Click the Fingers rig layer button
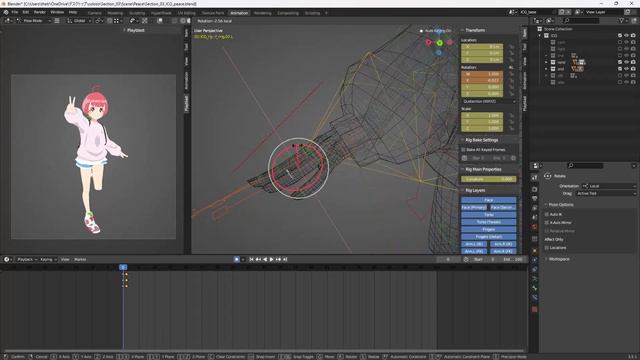Image resolution: width=640 pixels, height=360 pixels. tap(489, 229)
